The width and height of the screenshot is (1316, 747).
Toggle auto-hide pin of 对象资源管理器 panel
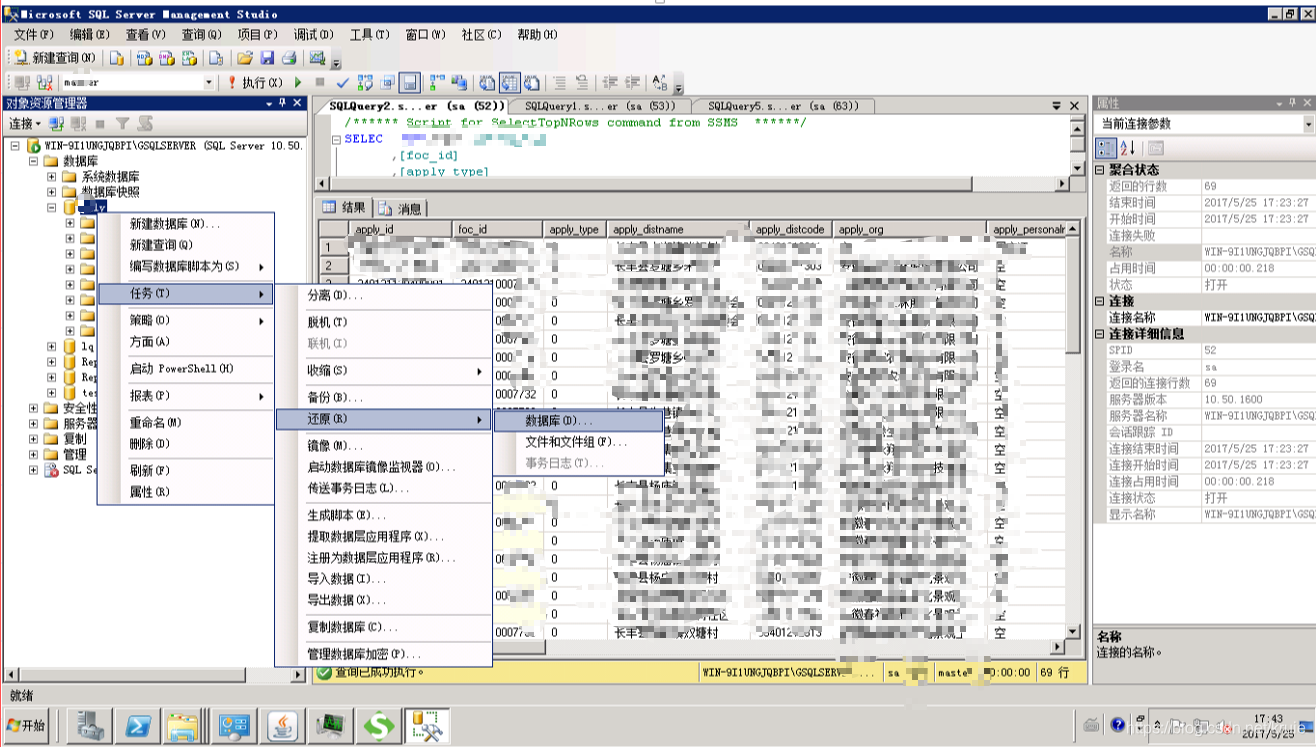[x=283, y=104]
